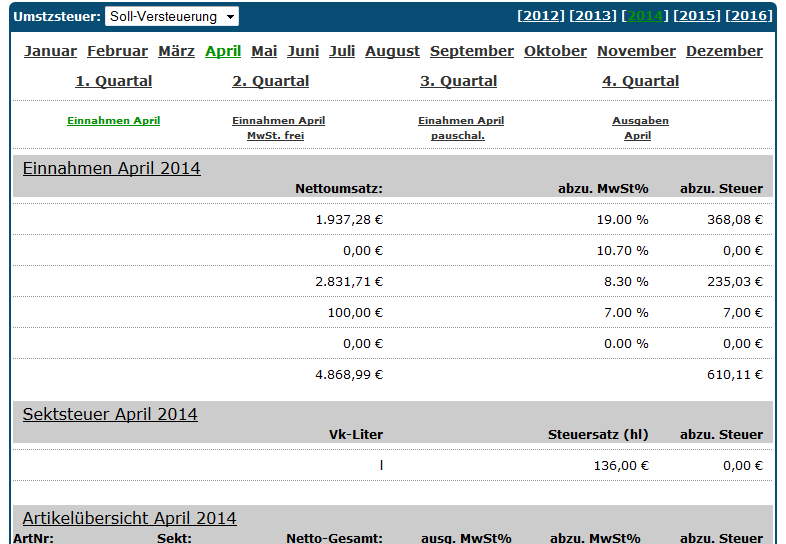Switch to März month
The width and height of the screenshot is (786, 544).
176,51
